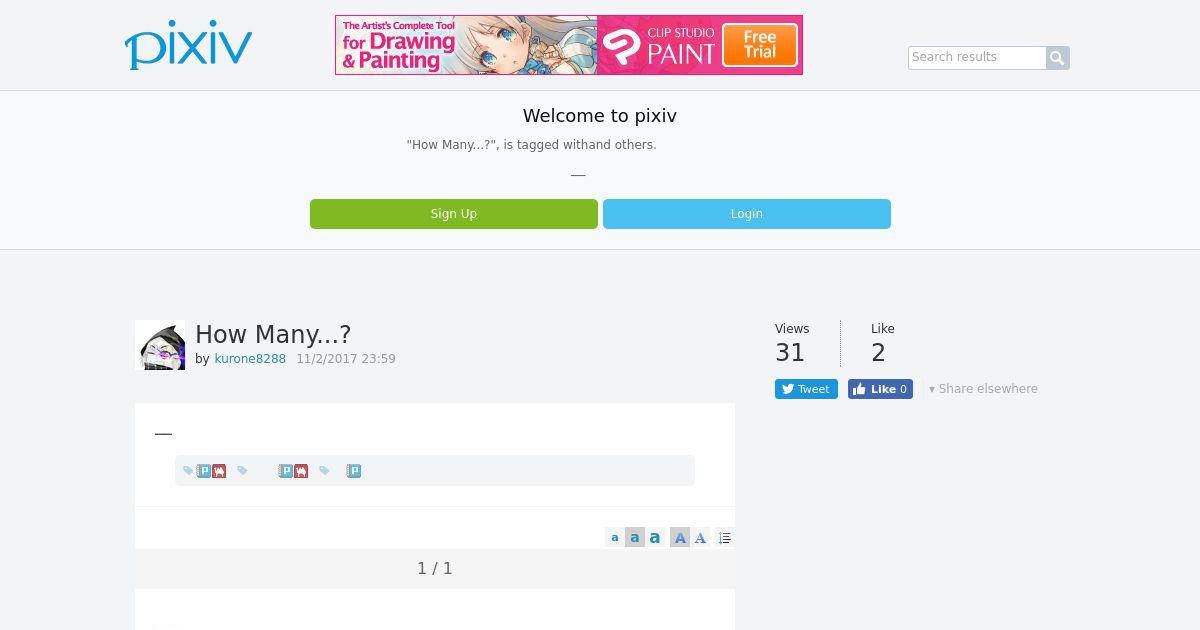Select small font size option

(x=615, y=538)
